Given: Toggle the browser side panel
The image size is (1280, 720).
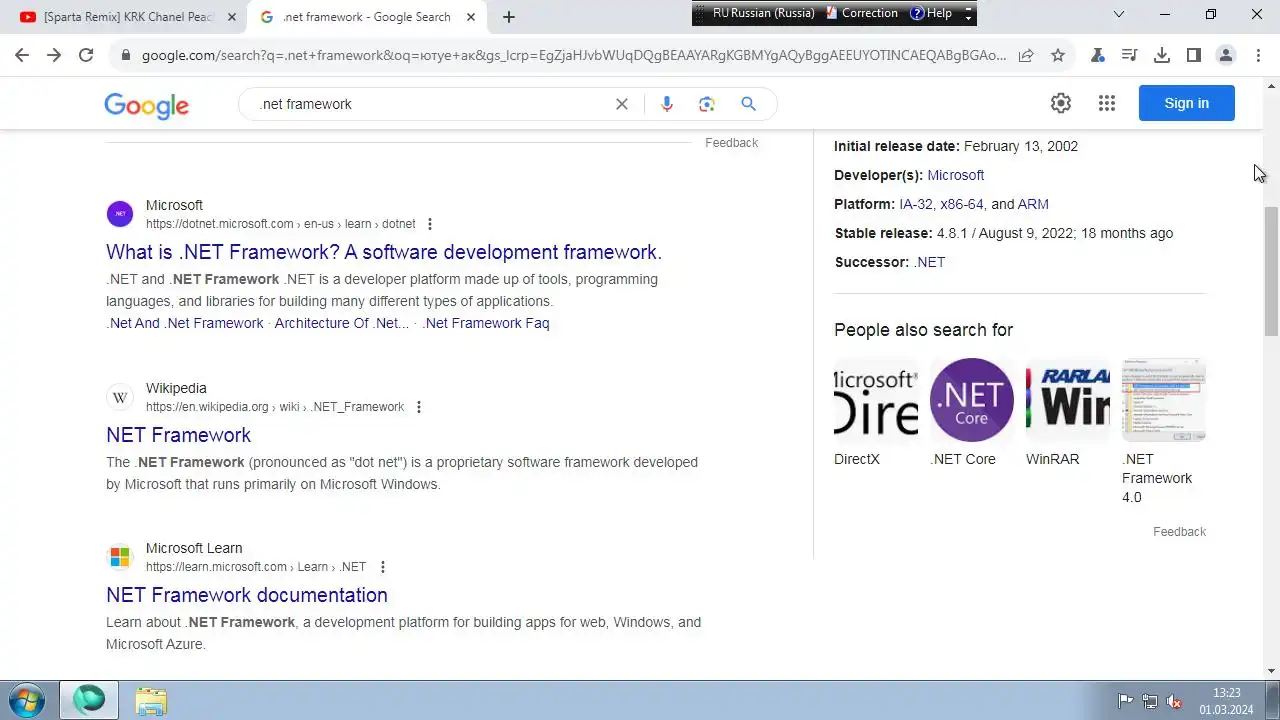Looking at the screenshot, I should pyautogui.click(x=1193, y=56).
